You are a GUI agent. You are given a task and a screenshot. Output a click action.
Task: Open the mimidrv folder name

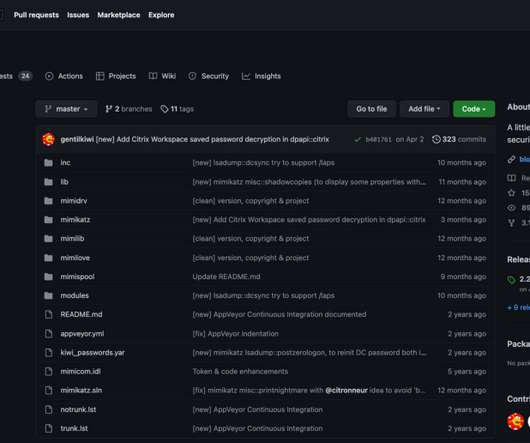click(x=74, y=201)
